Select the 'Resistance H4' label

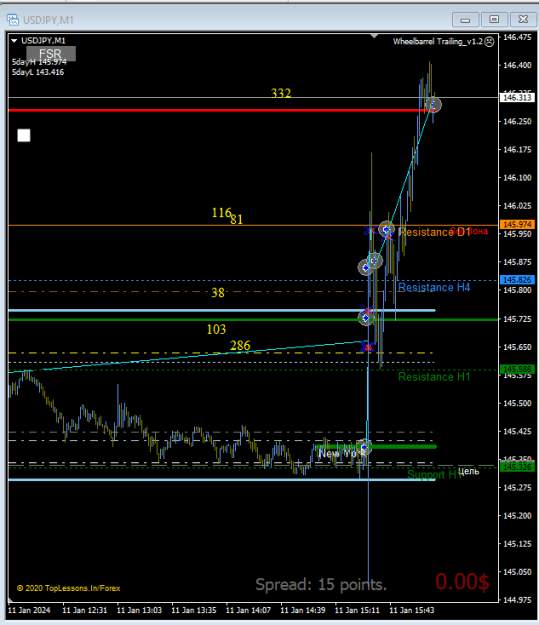tap(434, 287)
